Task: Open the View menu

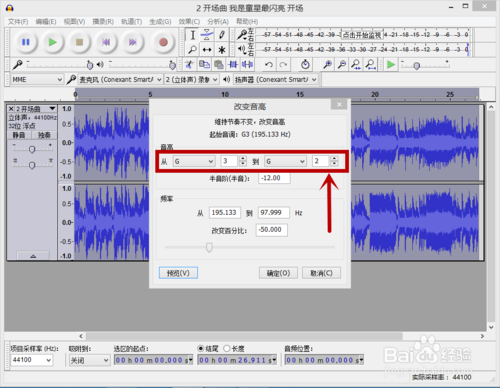Action: 74,22
